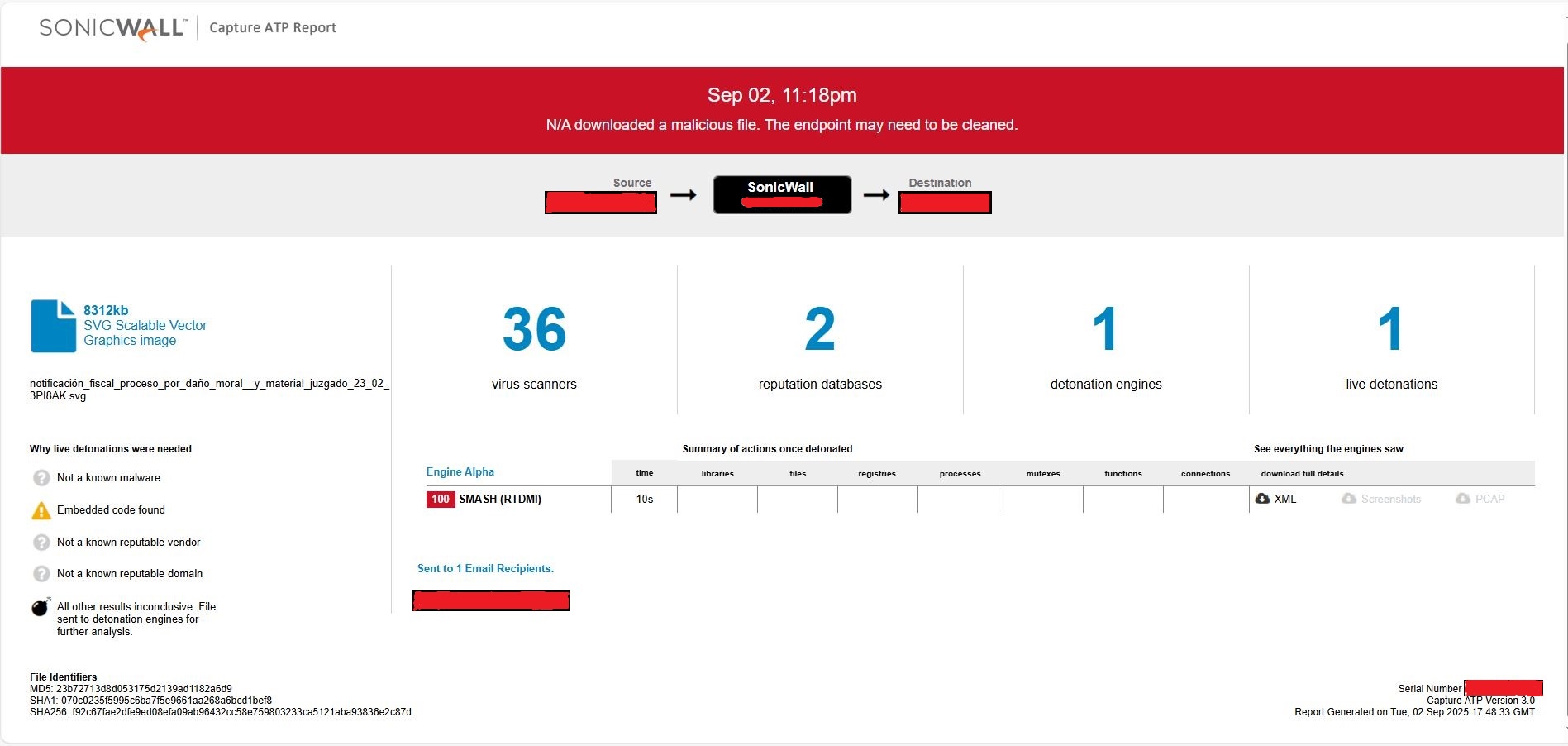Image resolution: width=1568 pixels, height=746 pixels.
Task: Click SMASH (RTDMI) engine name
Action: click(x=500, y=499)
